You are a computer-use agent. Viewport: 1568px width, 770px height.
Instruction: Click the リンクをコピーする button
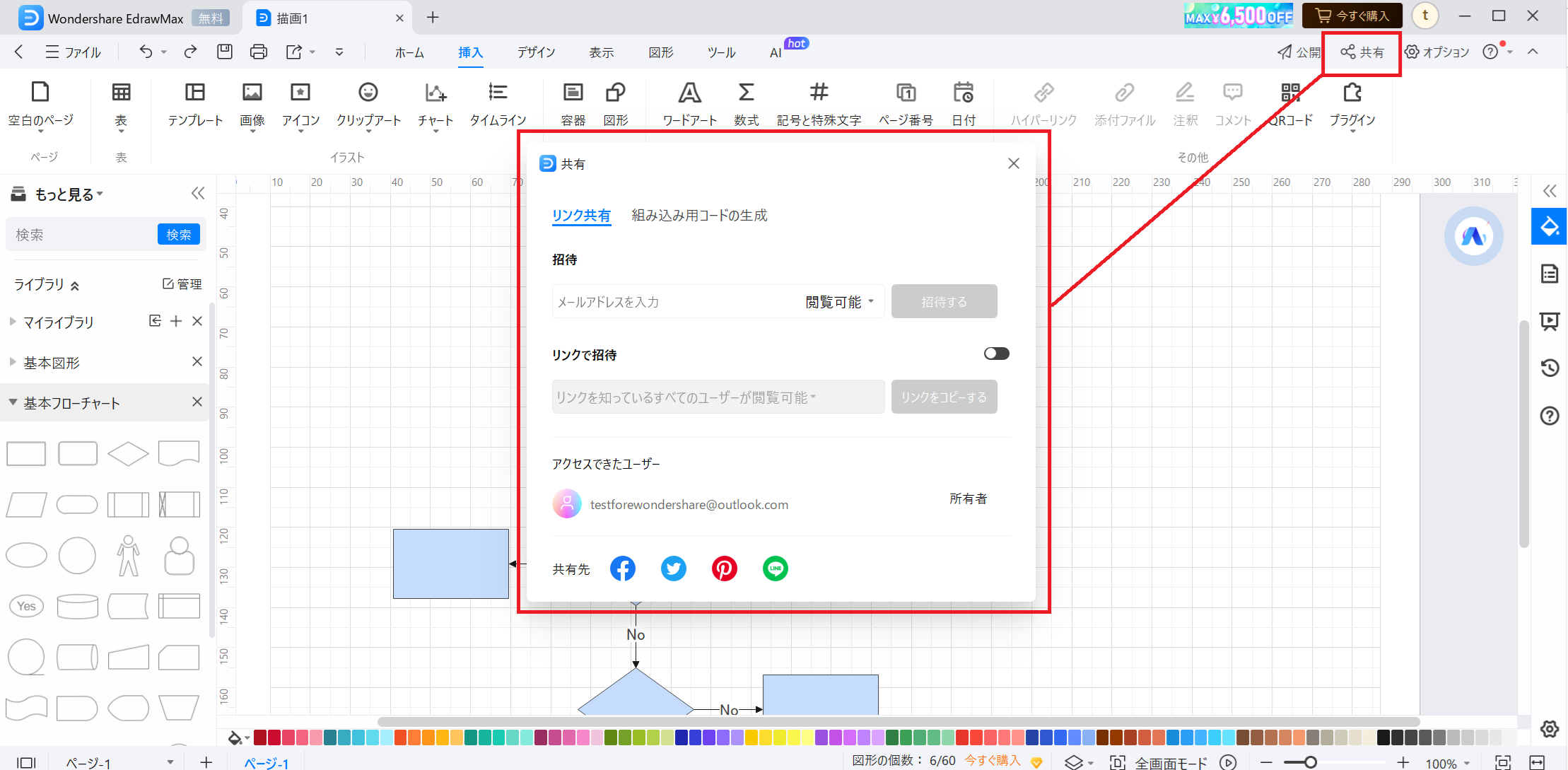[944, 397]
